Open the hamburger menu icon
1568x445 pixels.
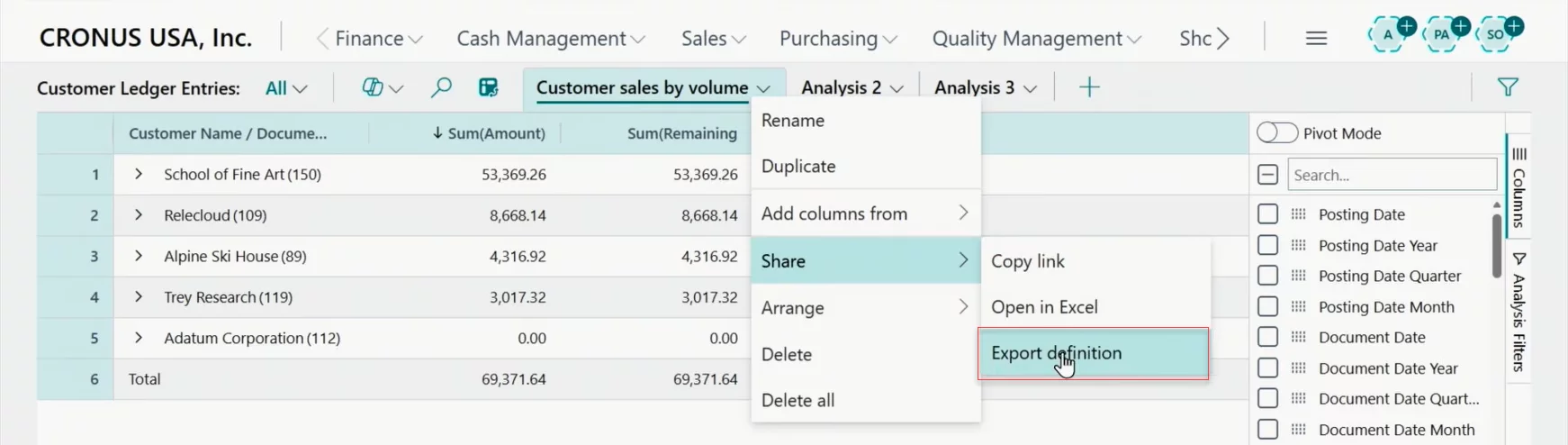(1316, 38)
